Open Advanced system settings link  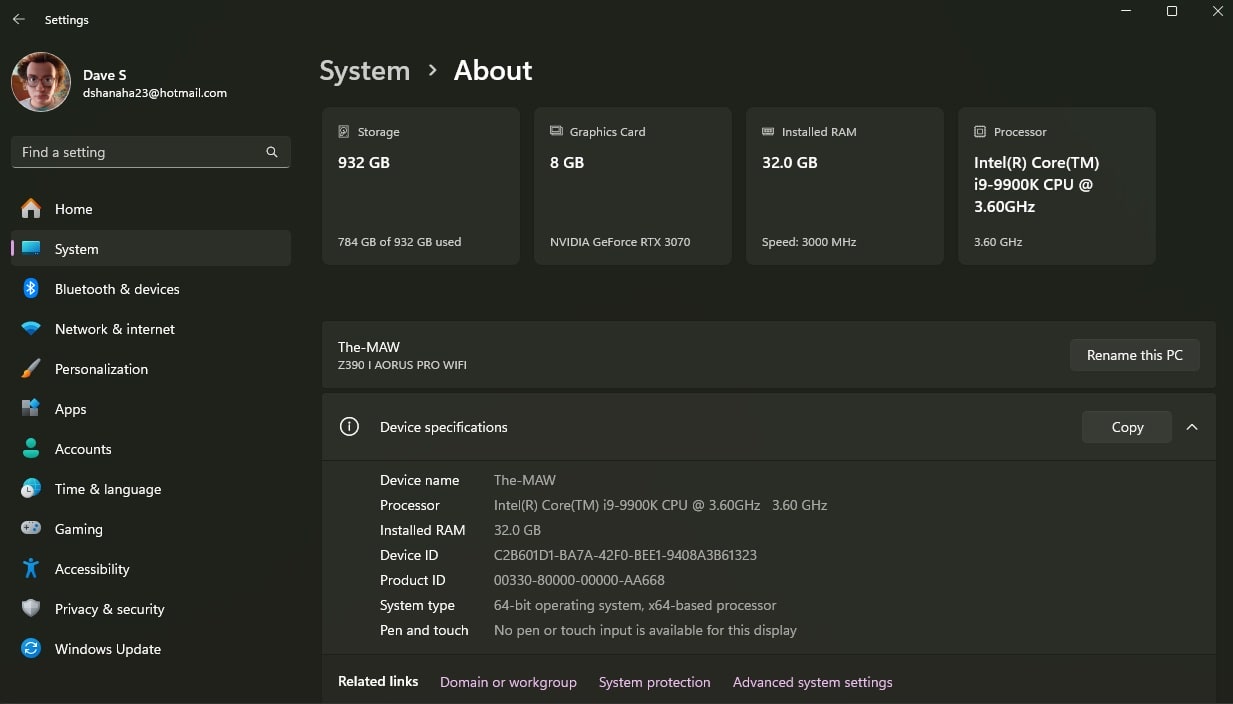tap(812, 682)
